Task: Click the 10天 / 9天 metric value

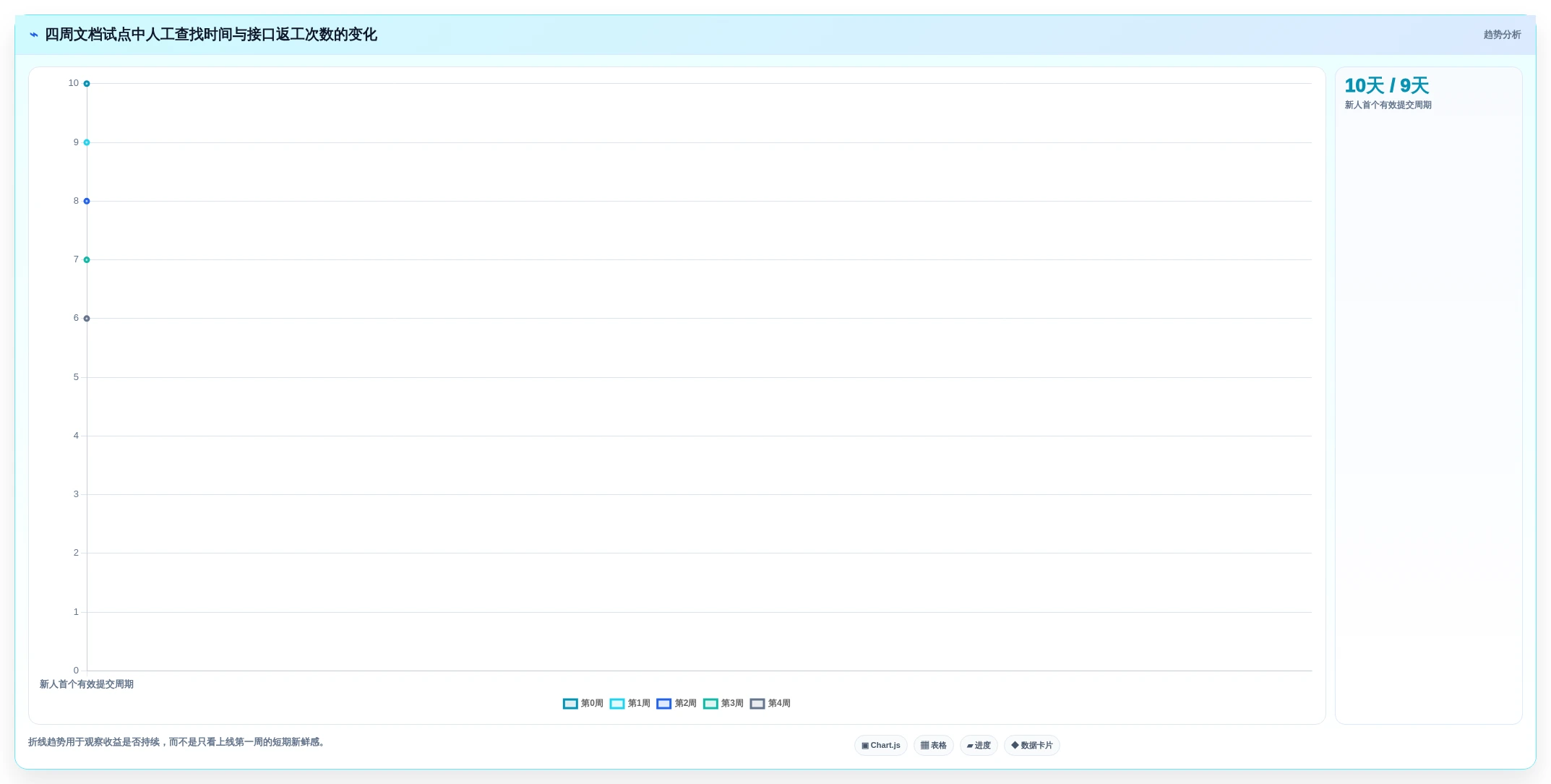Action: (x=1386, y=85)
